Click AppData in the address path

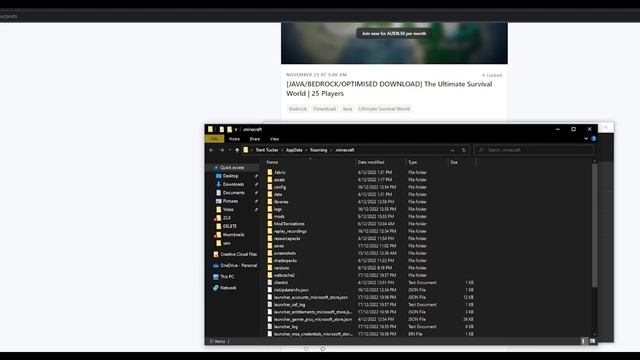coord(294,150)
